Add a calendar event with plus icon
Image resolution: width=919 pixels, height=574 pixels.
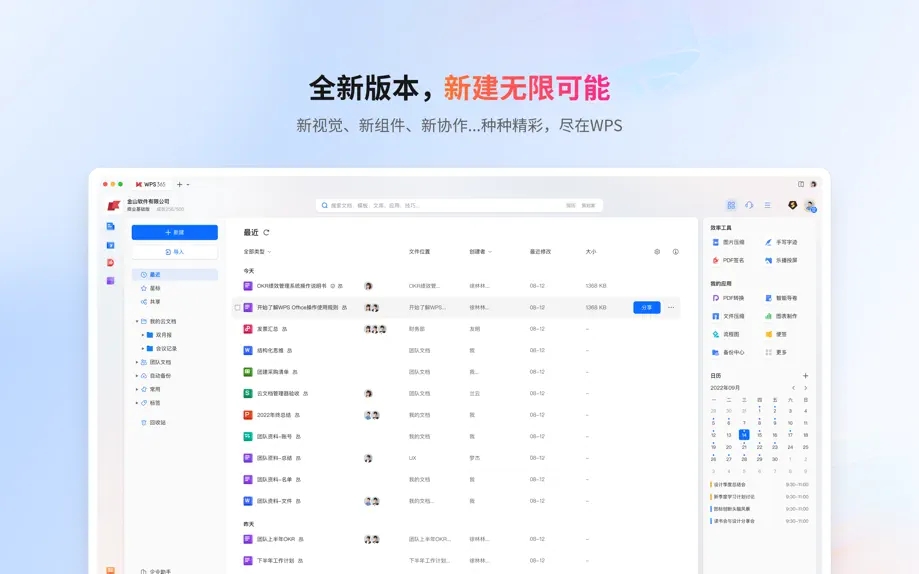tap(805, 376)
